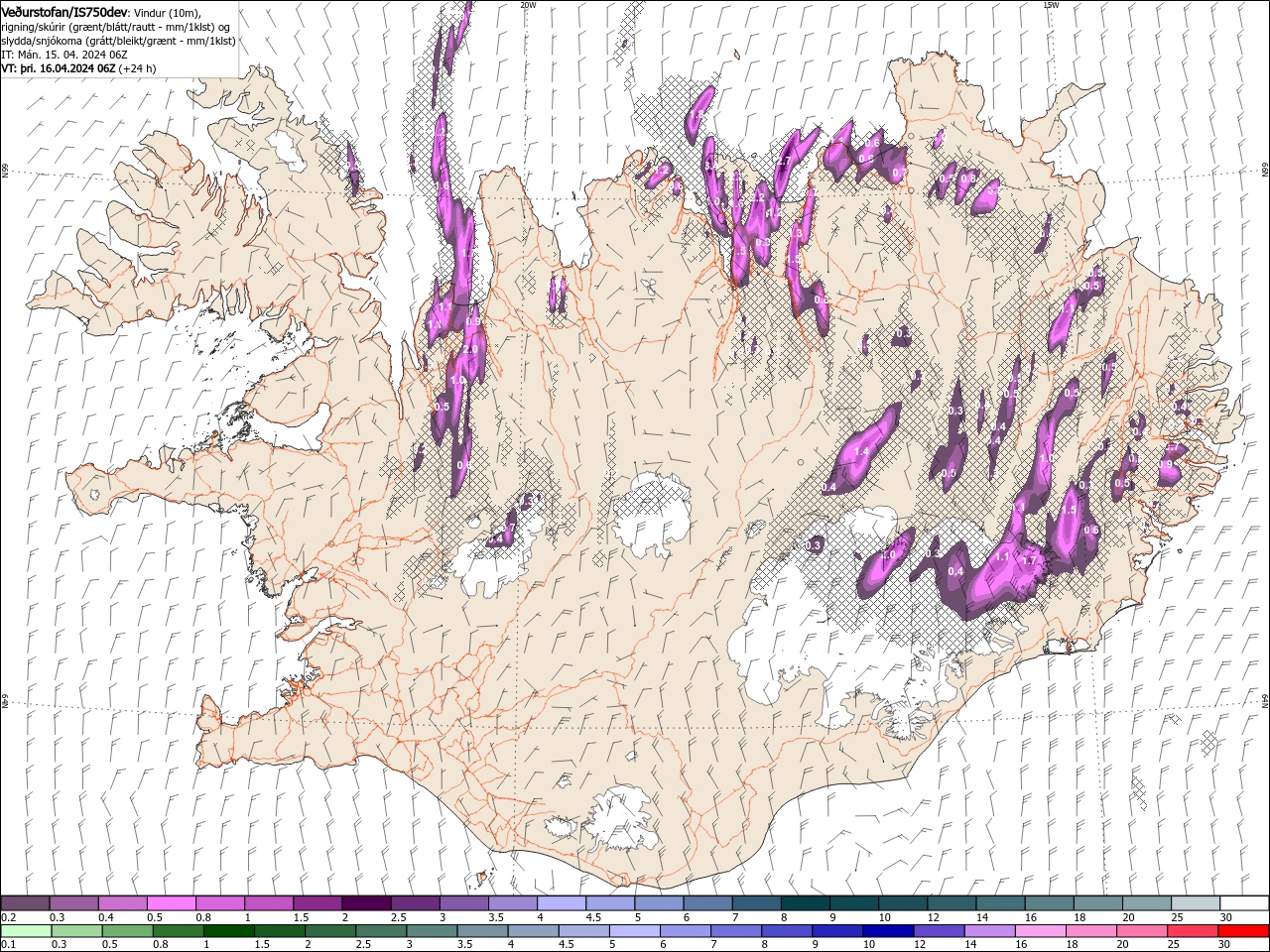This screenshot has width=1270, height=952.
Task: Click the Veðurstofan/IS750dev title text
Action: (x=64, y=12)
